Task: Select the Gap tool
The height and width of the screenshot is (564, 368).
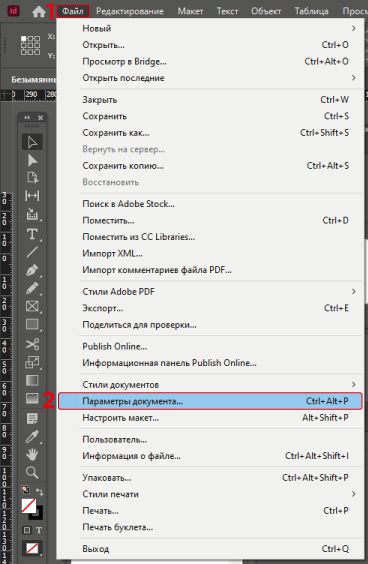Action: [x=32, y=196]
